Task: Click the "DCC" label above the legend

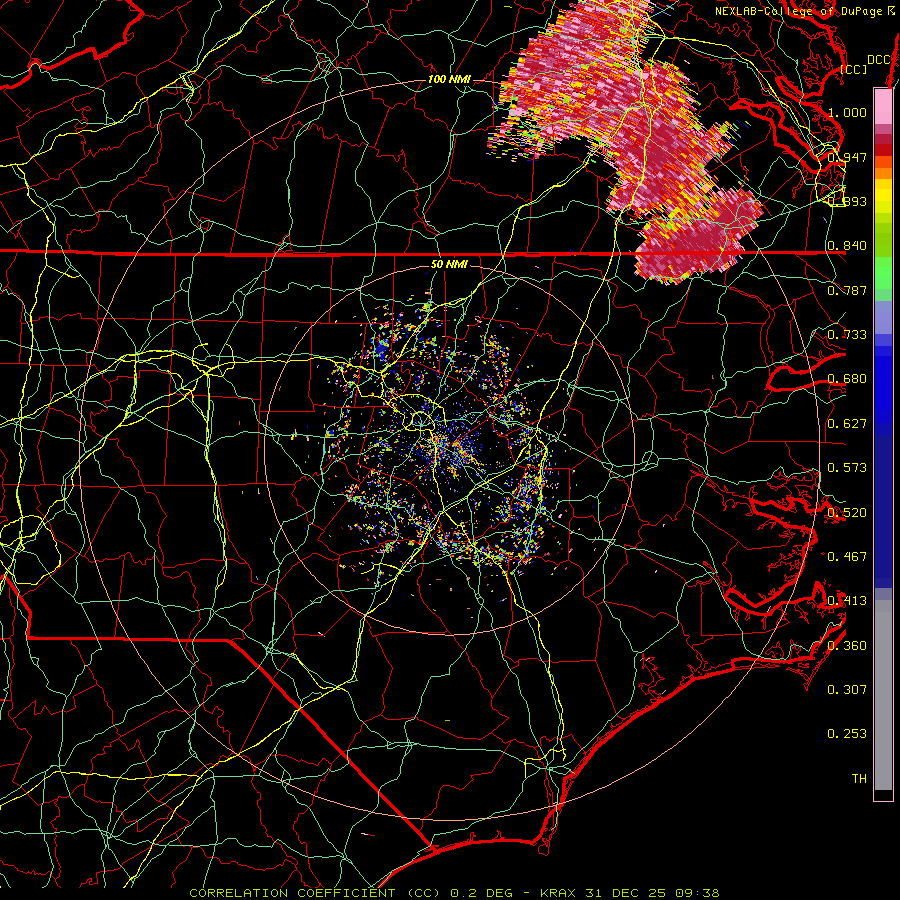Action: (x=879, y=60)
